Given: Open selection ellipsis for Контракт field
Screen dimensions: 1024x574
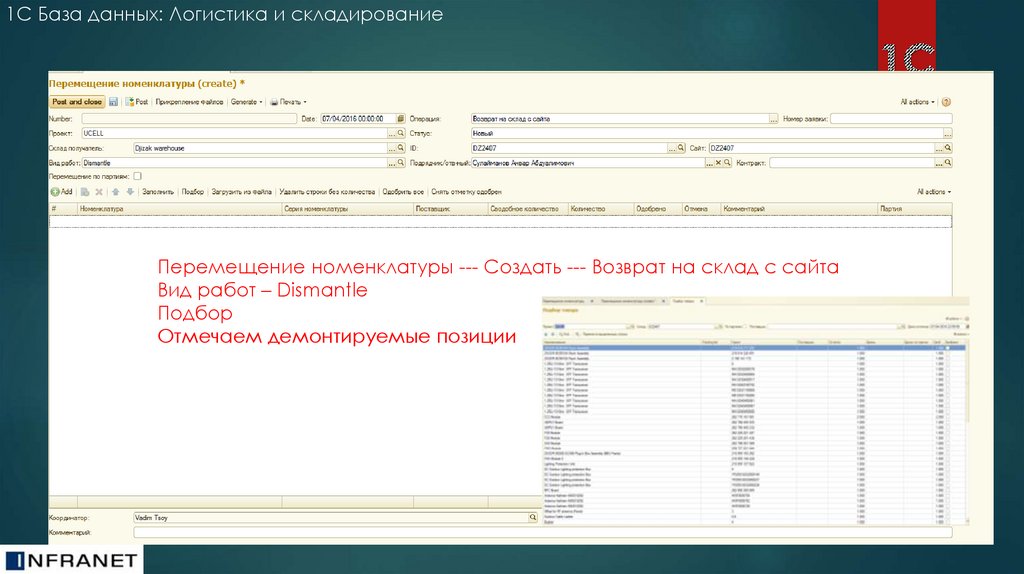Looking at the screenshot, I should pos(938,163).
